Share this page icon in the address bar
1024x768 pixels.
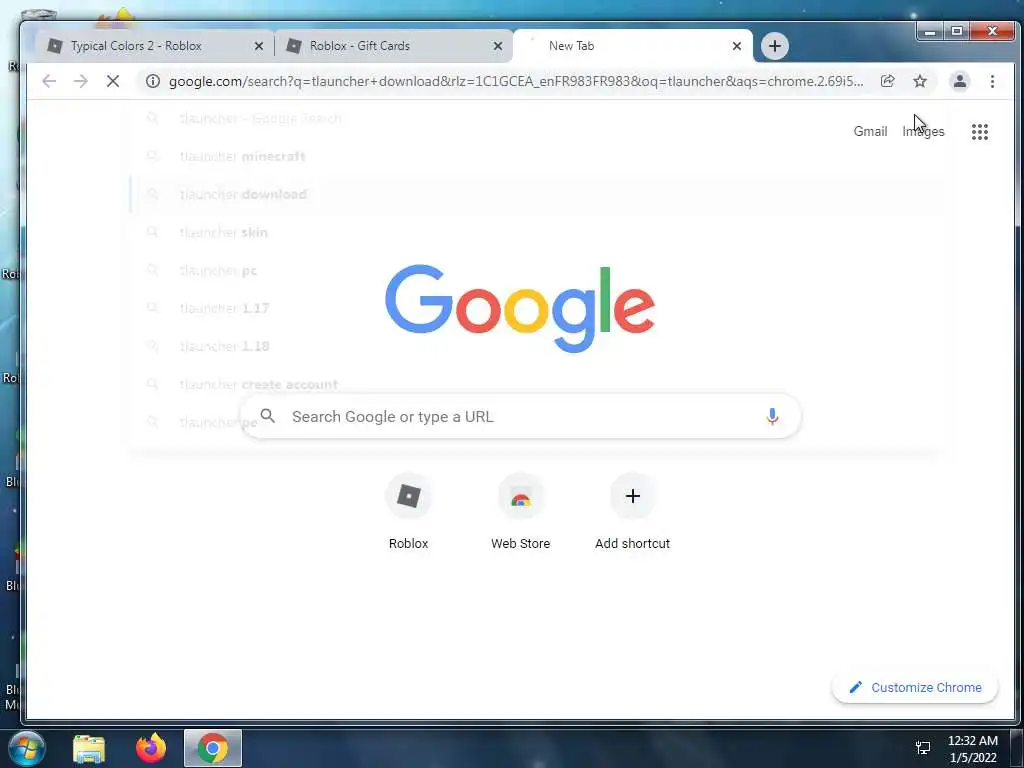click(888, 81)
